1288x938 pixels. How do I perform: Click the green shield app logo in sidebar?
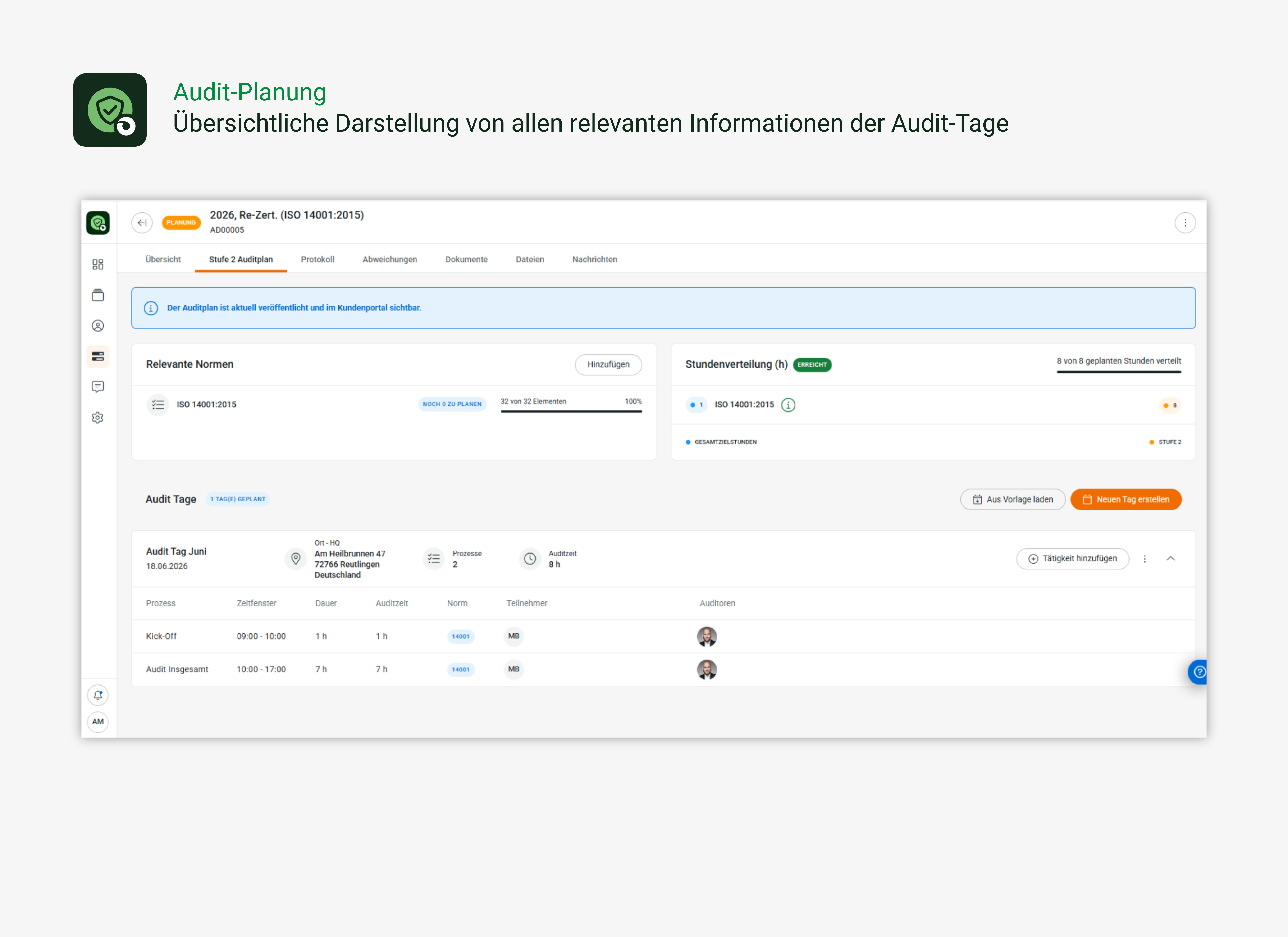[98, 223]
